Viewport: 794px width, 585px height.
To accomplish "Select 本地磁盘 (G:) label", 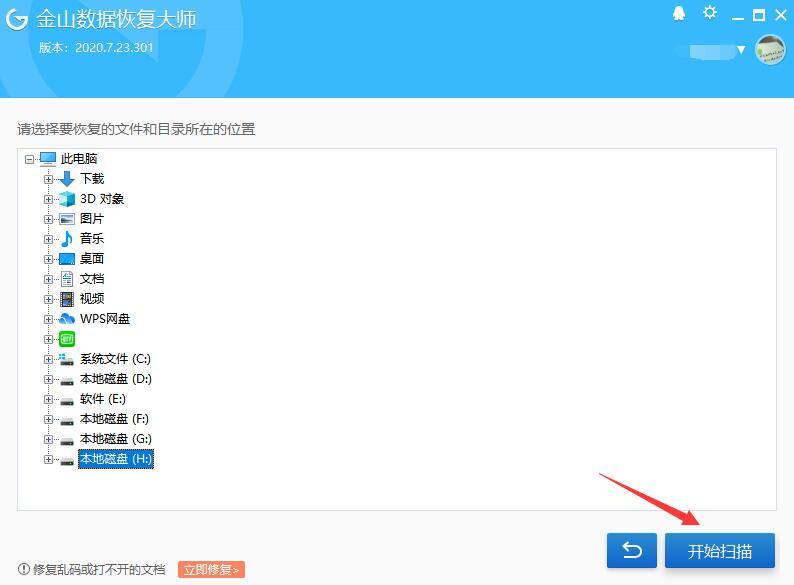I will pos(116,439).
